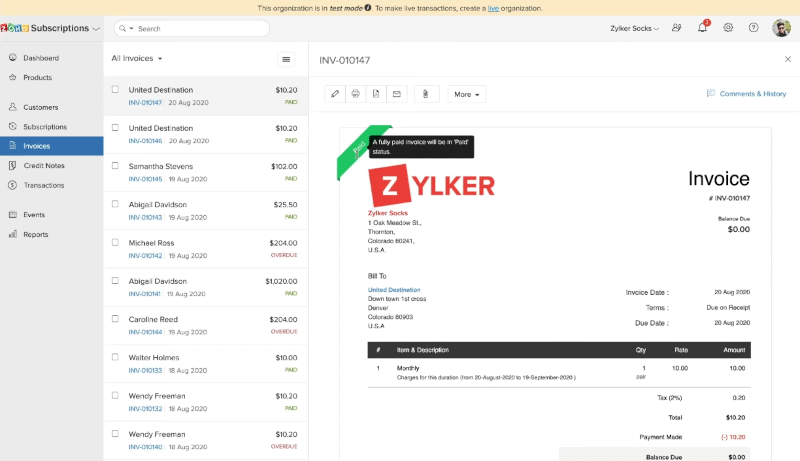
Task: Open the search scope dropdown arrow
Action: (x=131, y=29)
